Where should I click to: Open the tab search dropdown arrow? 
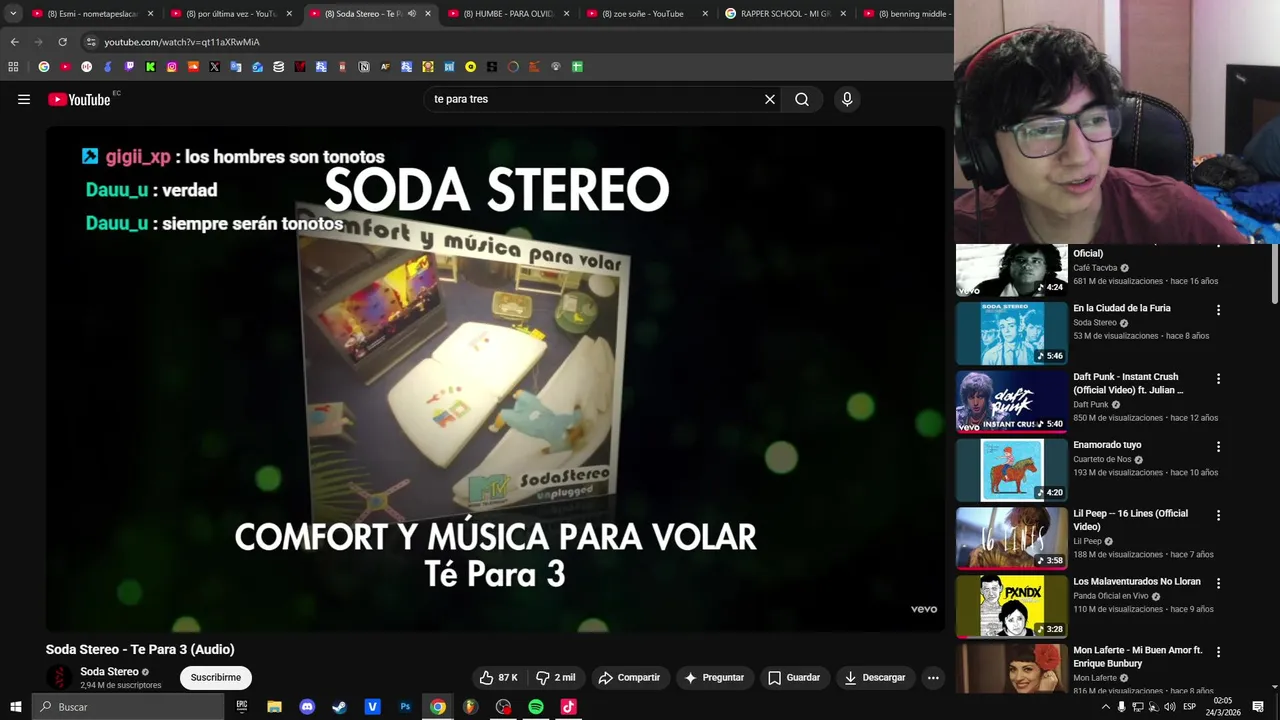click(13, 14)
